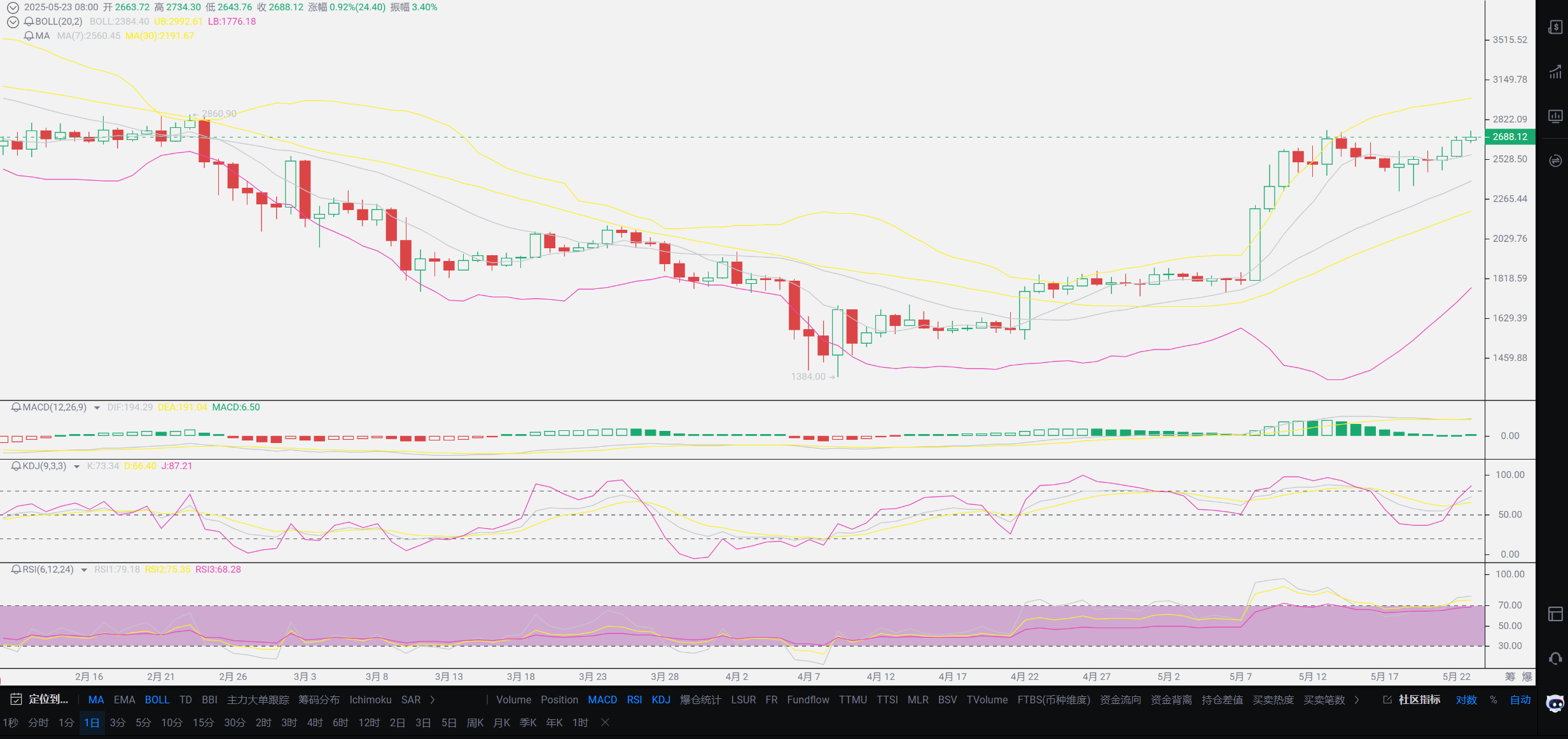This screenshot has width=1568, height=739.
Task: Select the 分时 timeframe
Action: [38, 722]
